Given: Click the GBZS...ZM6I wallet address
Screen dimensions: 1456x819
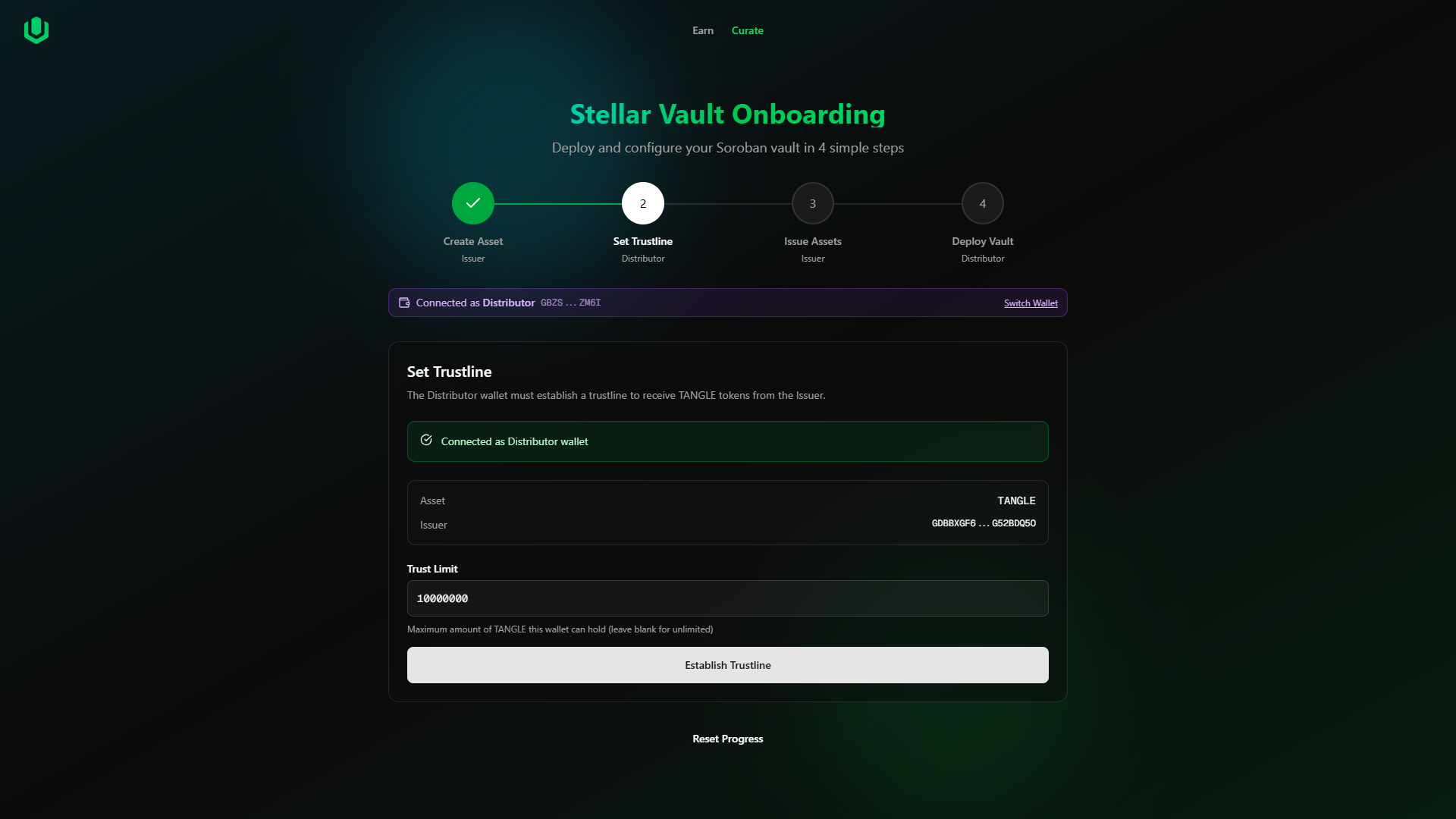Looking at the screenshot, I should point(570,303).
